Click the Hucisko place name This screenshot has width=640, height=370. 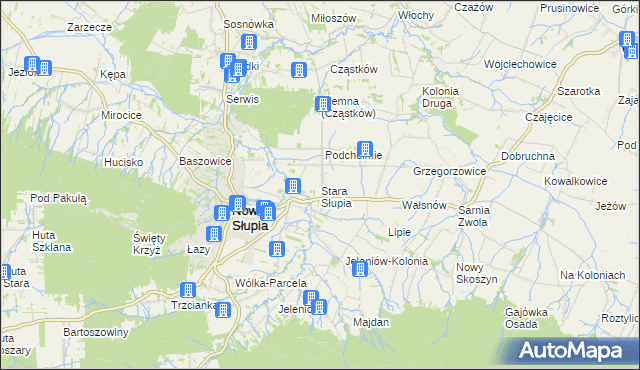point(123,162)
